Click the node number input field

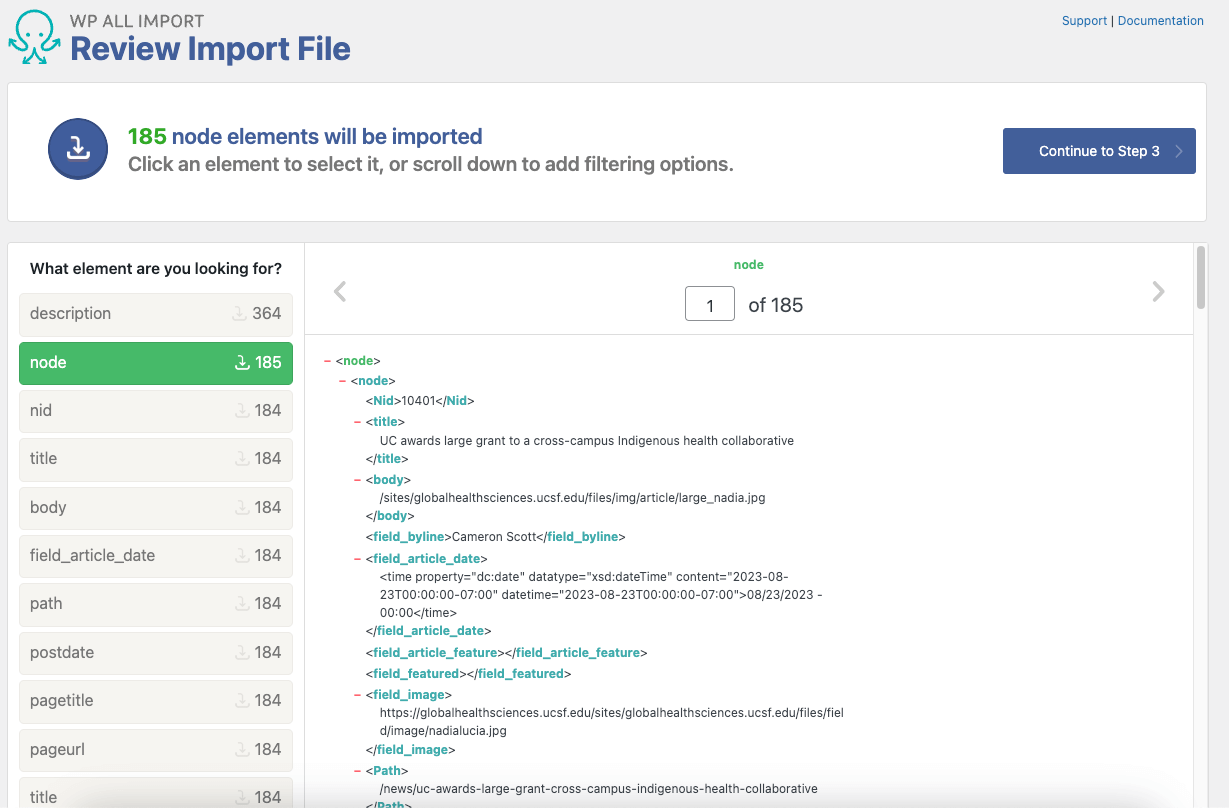tap(709, 304)
